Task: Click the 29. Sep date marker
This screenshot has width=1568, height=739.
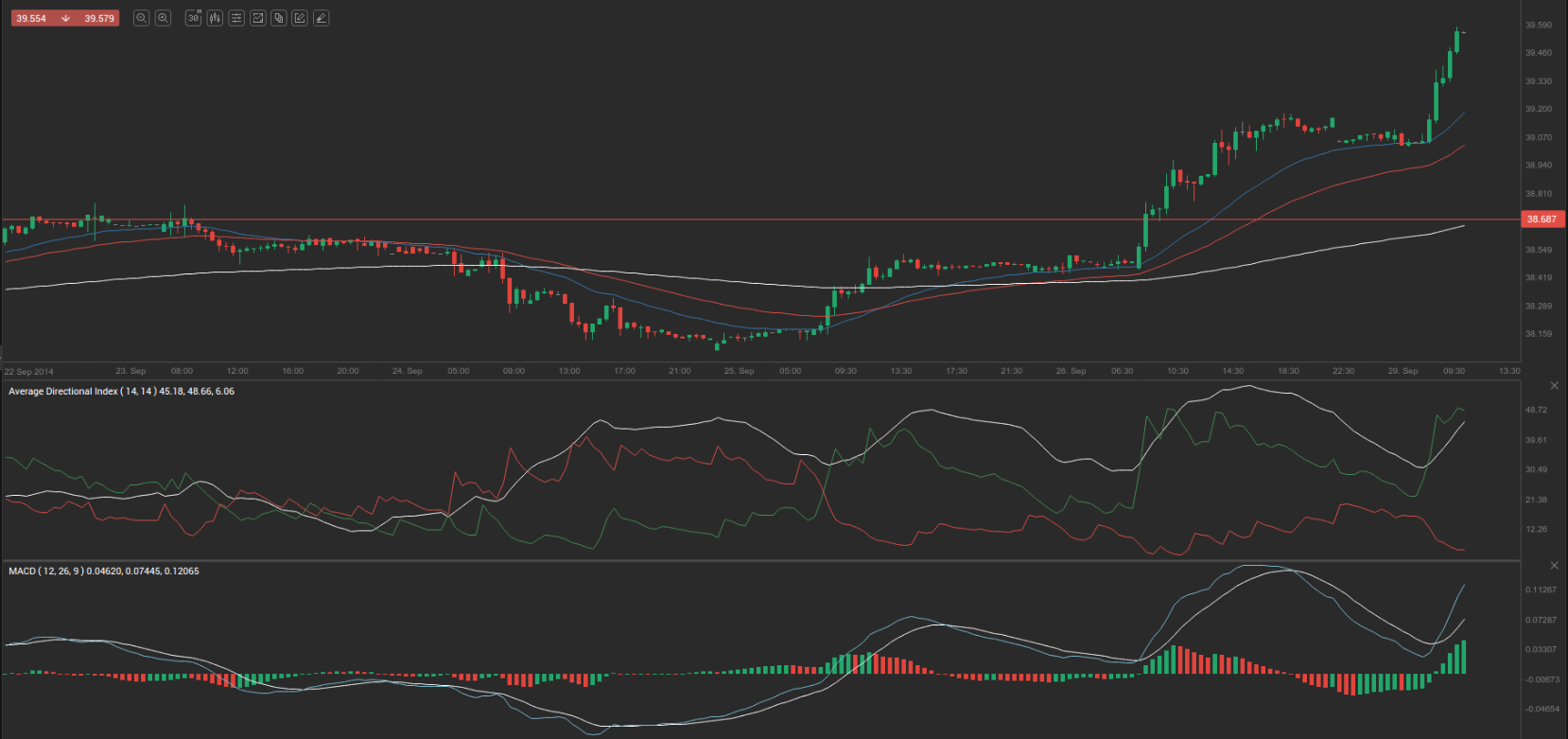Action: coord(1402,371)
